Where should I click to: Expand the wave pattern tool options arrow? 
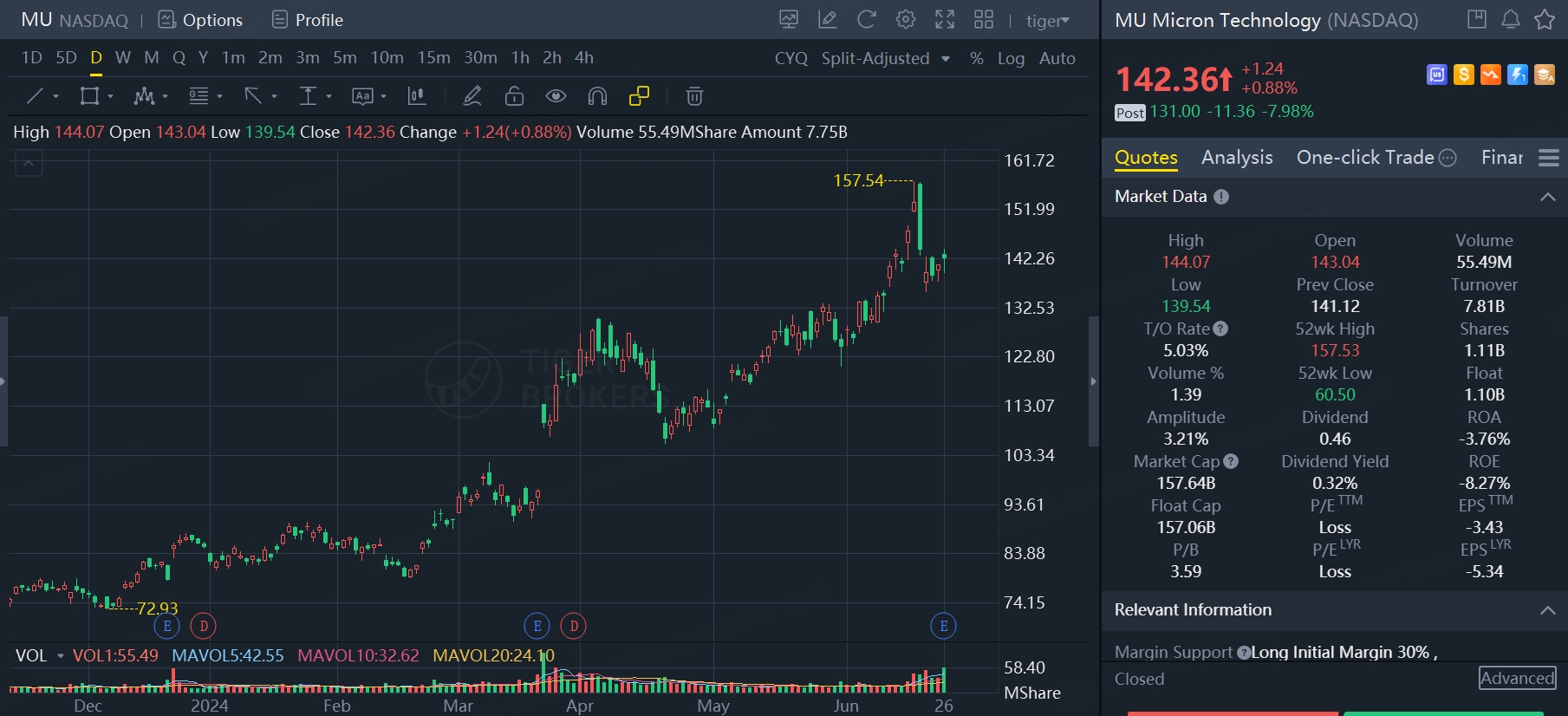click(165, 96)
